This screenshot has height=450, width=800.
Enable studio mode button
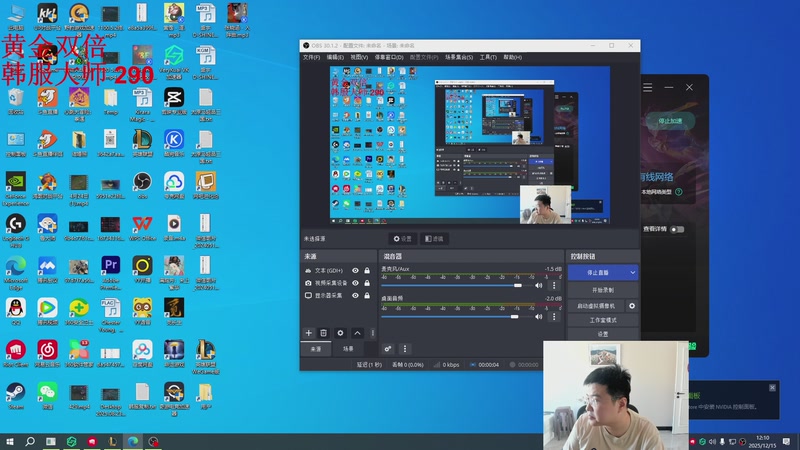coord(603,320)
